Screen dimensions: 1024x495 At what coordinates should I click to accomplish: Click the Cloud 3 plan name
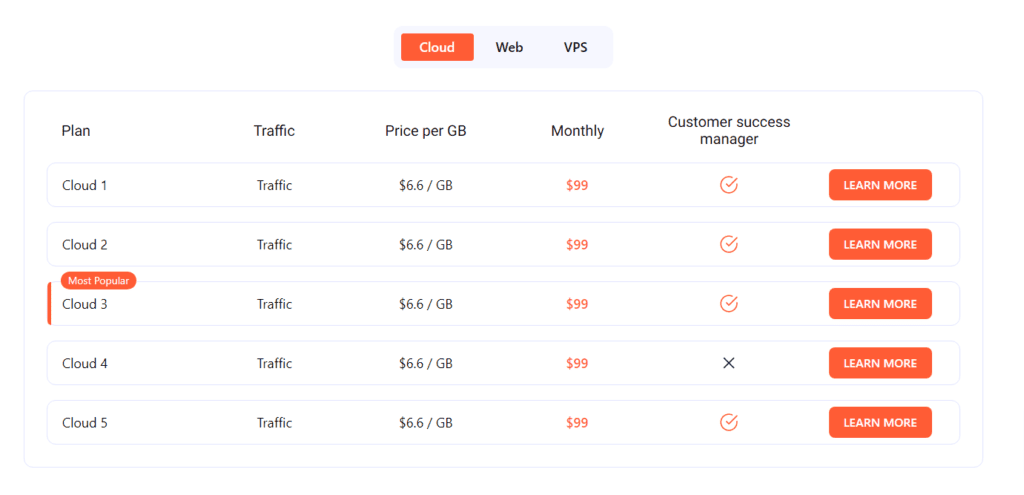tap(85, 304)
